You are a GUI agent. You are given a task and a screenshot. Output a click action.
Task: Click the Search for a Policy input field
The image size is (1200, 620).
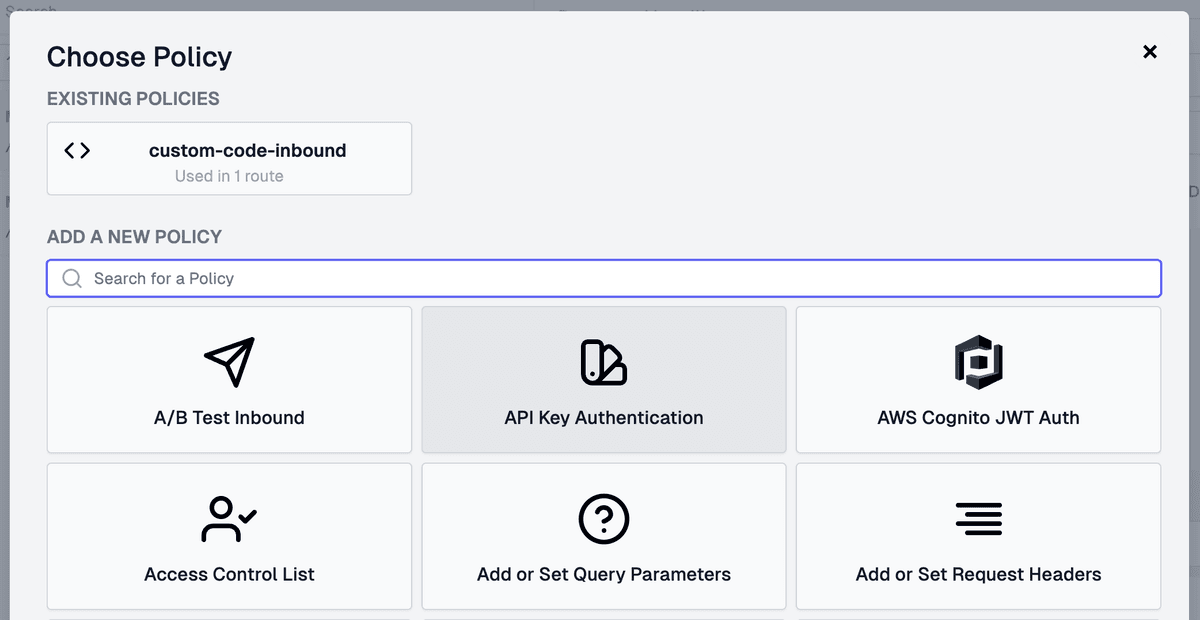point(400,278)
